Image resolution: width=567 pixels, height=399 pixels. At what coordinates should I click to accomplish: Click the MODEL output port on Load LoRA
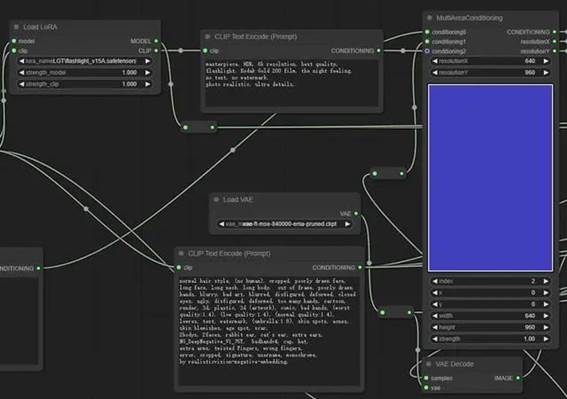tap(156, 41)
